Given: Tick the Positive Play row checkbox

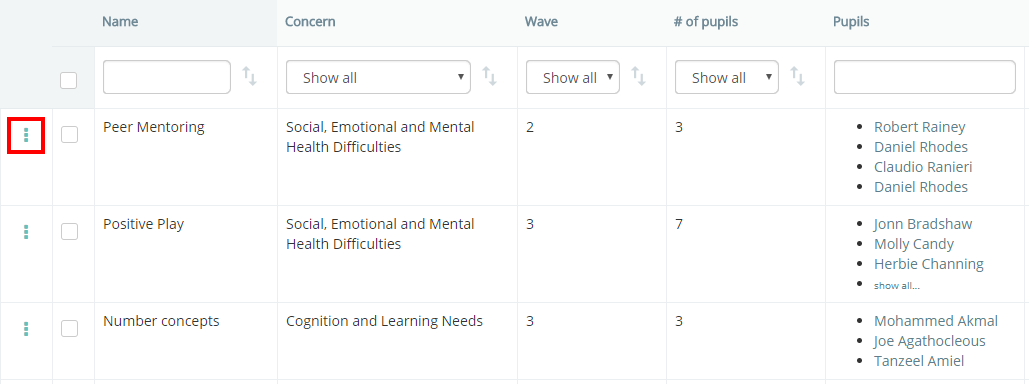Looking at the screenshot, I should [69, 231].
